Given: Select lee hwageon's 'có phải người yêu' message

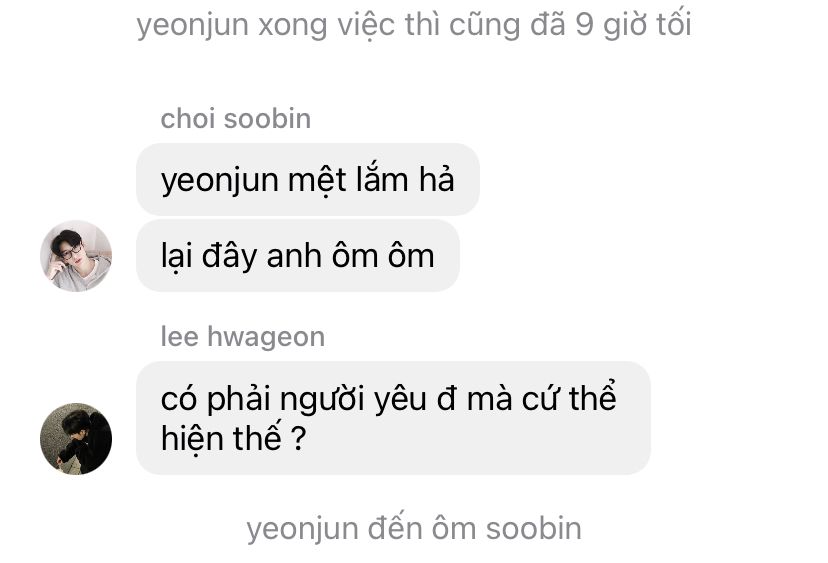Looking at the screenshot, I should coord(393,418).
